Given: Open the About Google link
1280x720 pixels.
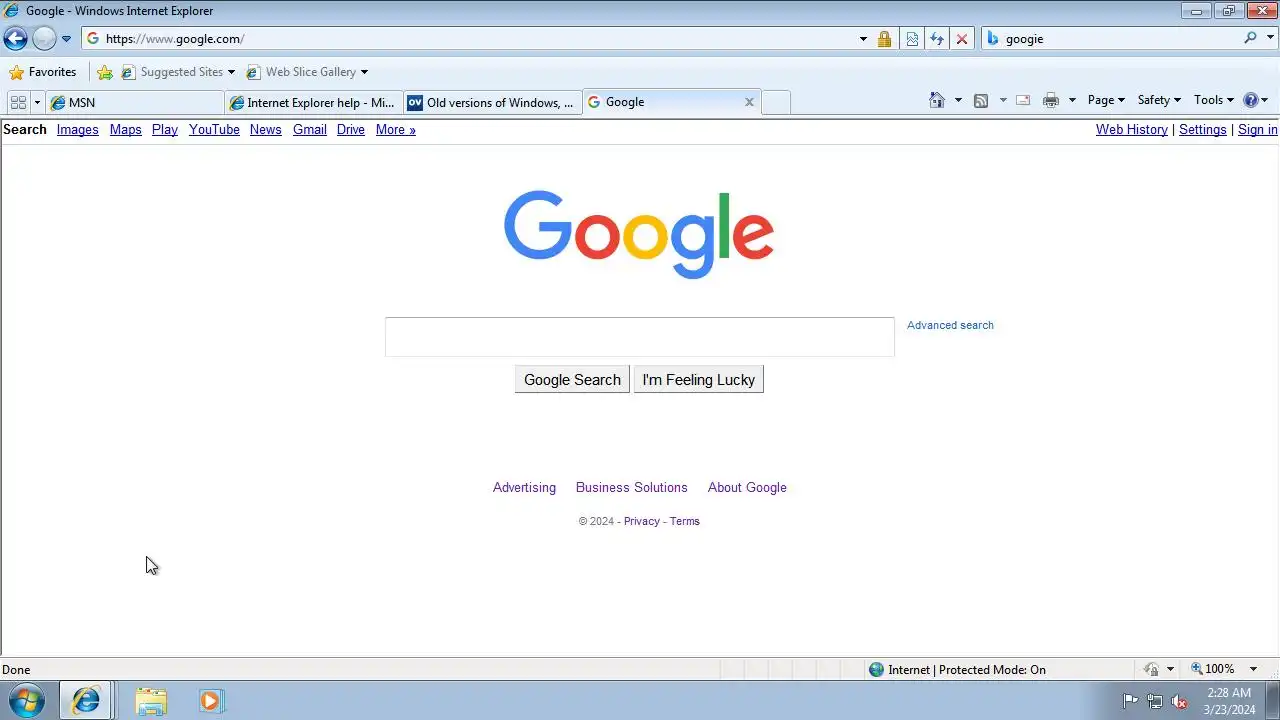Looking at the screenshot, I should 747,488.
